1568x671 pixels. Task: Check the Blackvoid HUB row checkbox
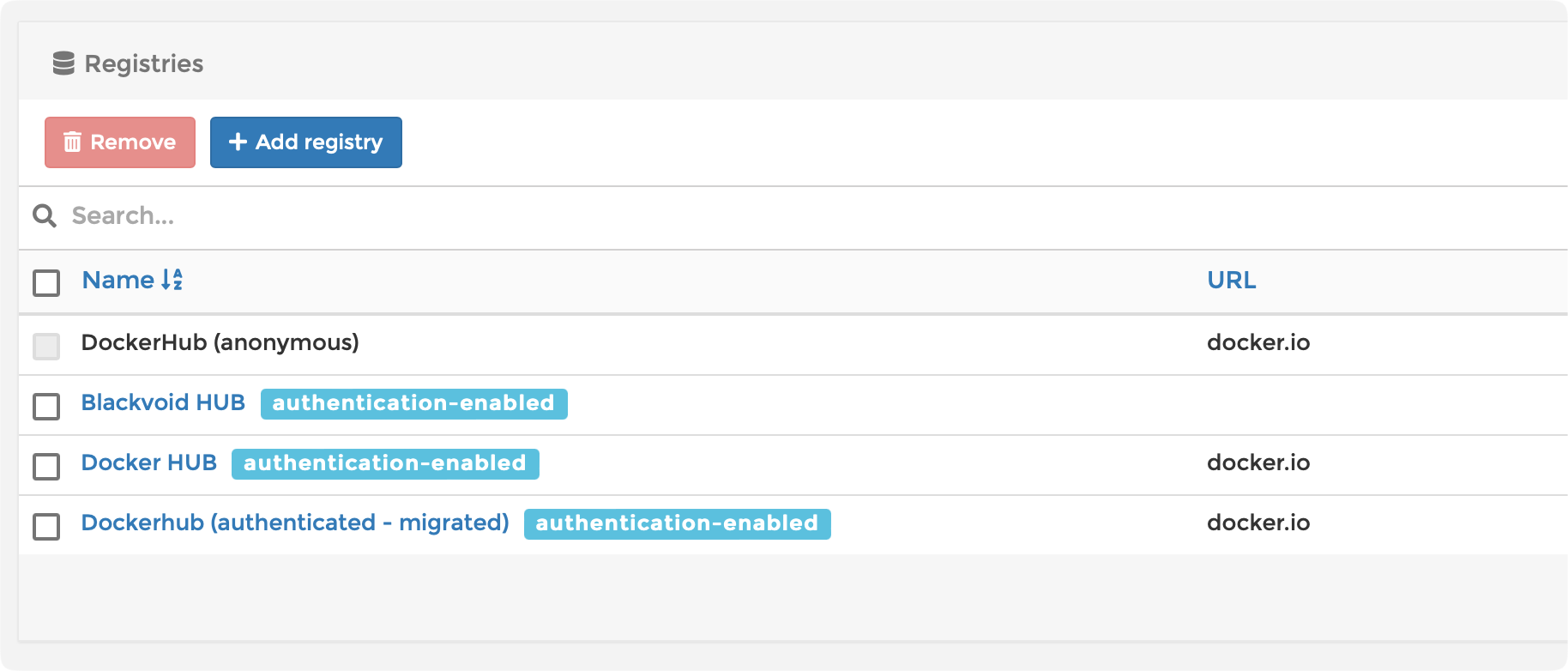(x=46, y=406)
